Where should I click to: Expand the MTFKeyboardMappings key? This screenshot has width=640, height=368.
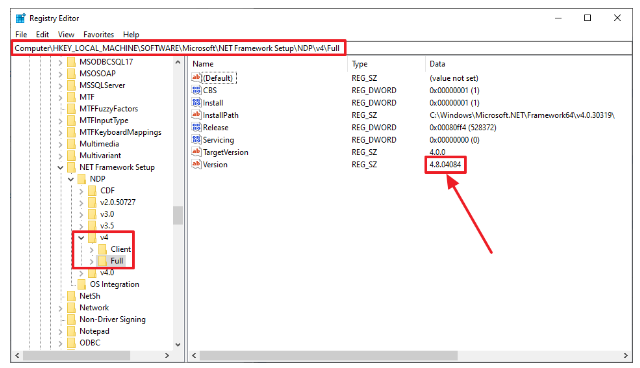point(60,133)
